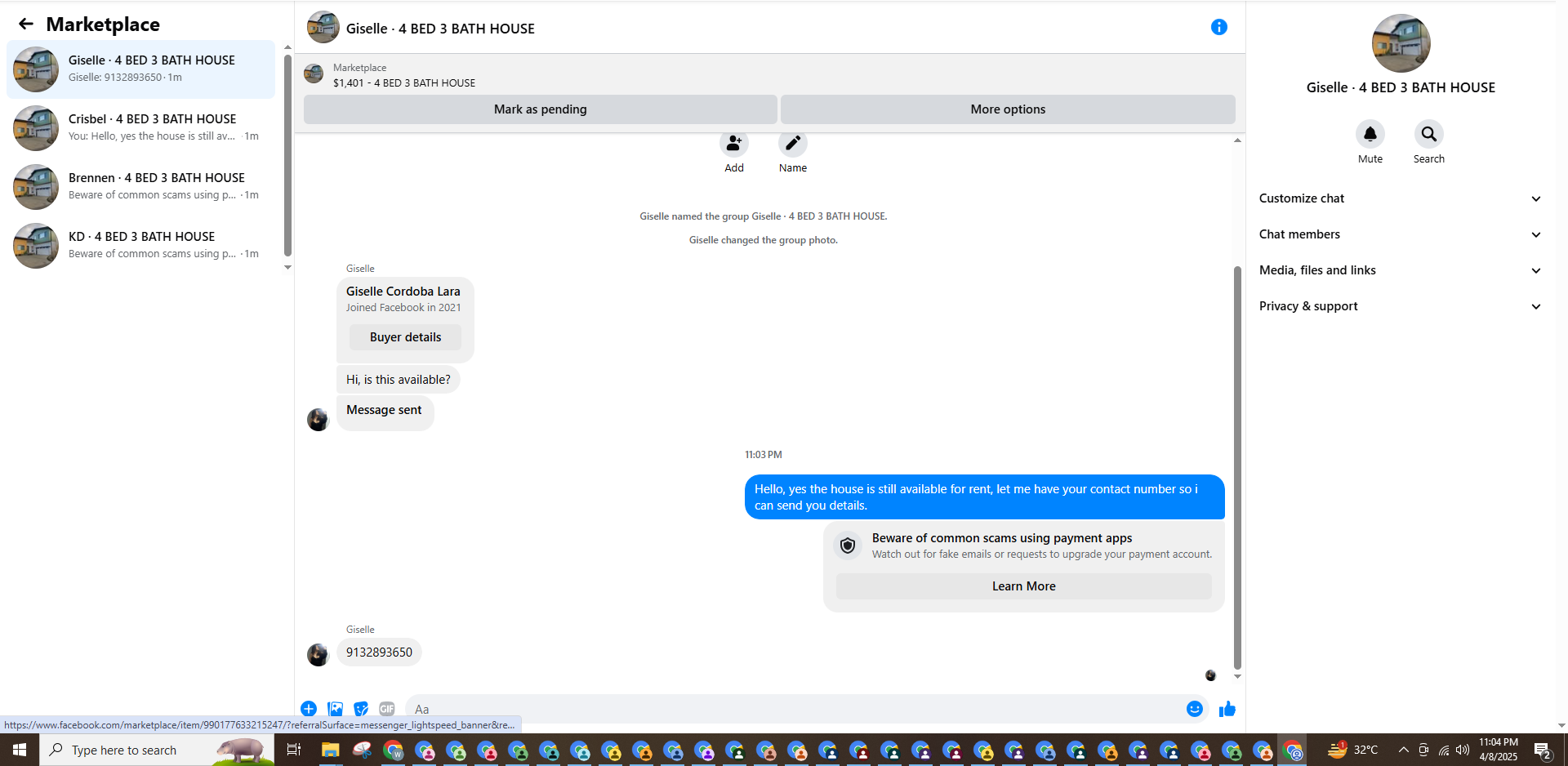Image resolution: width=1568 pixels, height=766 pixels.
Task: Choose a sticker icon
Action: pos(361,709)
